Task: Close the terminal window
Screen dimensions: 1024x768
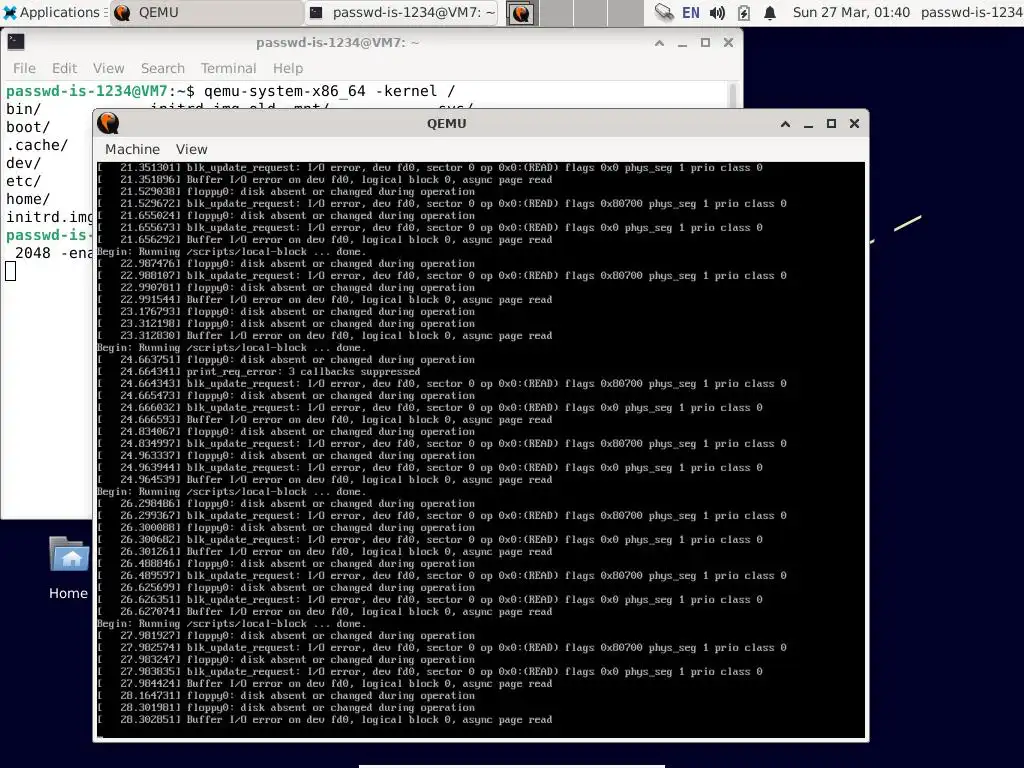Action: pos(728,42)
